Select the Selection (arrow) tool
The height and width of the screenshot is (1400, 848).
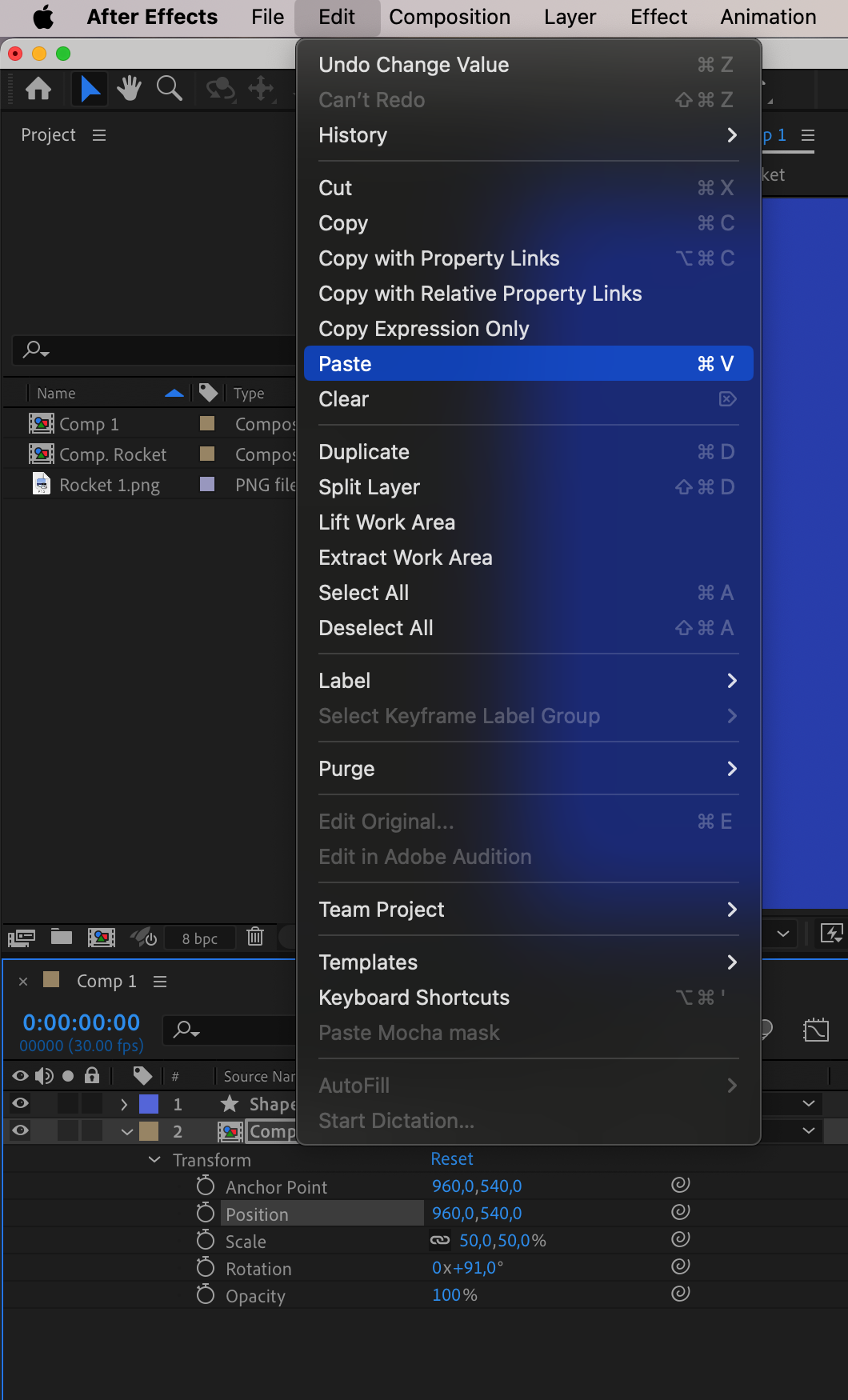[x=90, y=88]
